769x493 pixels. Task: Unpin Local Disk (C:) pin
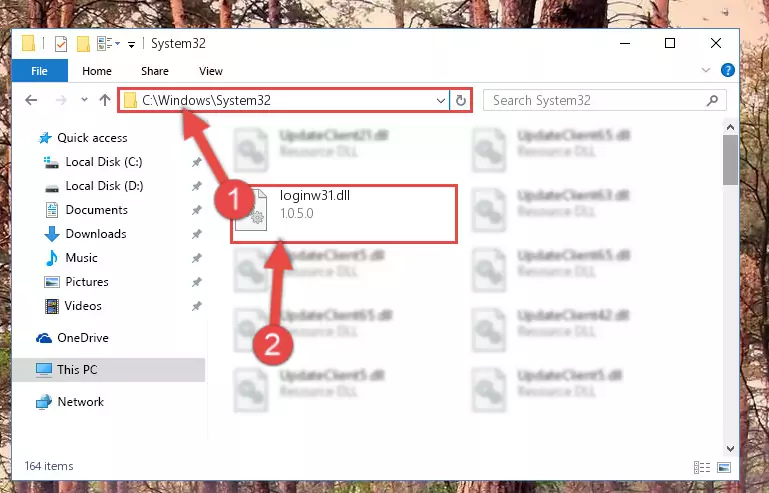point(196,162)
